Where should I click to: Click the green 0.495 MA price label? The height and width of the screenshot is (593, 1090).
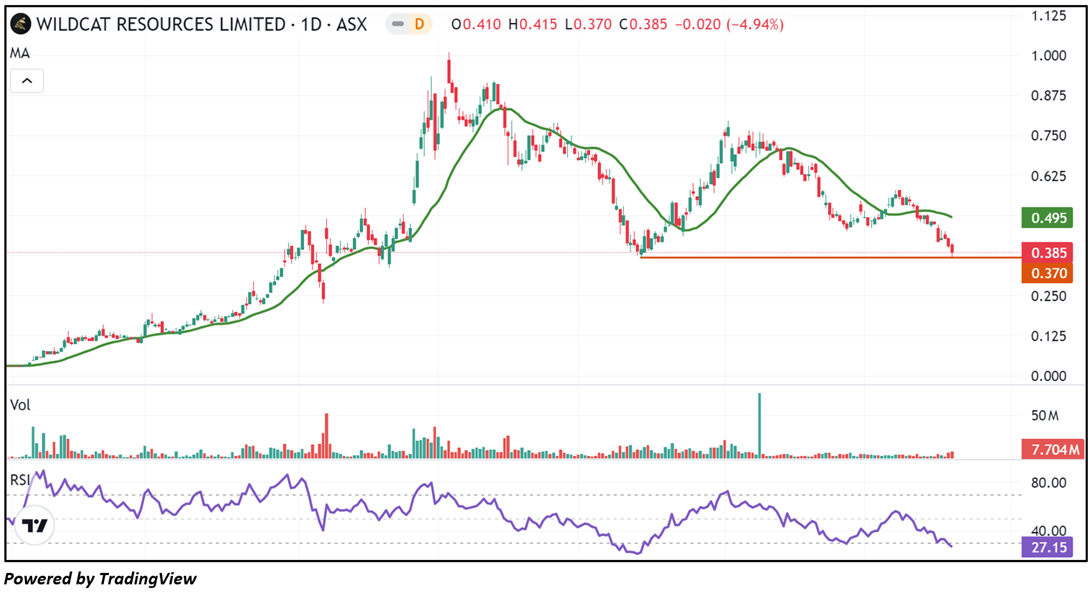click(x=1048, y=218)
